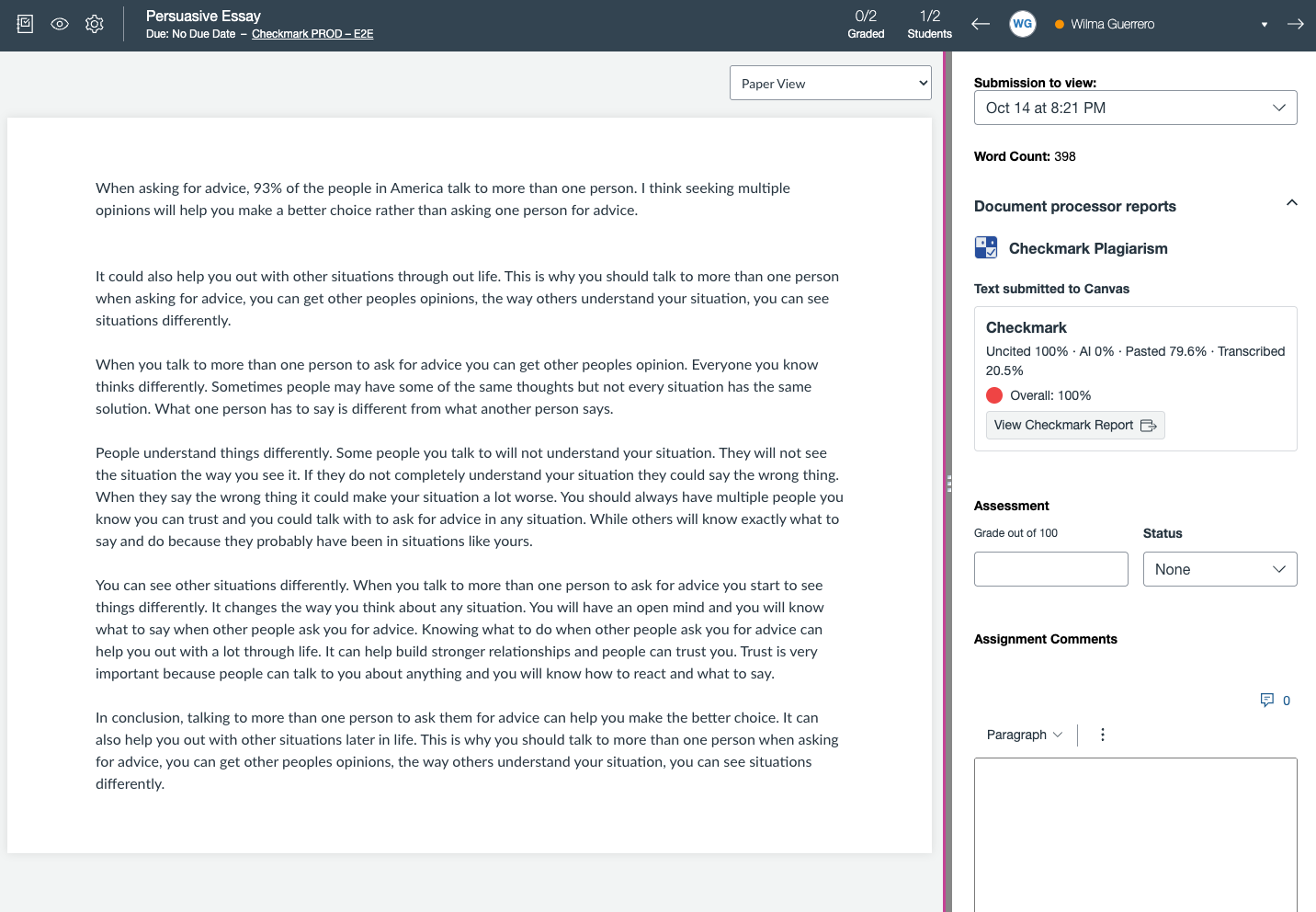Click the essay's opening paragraph about 93%
This screenshot has height=912, width=1316.
click(x=443, y=199)
